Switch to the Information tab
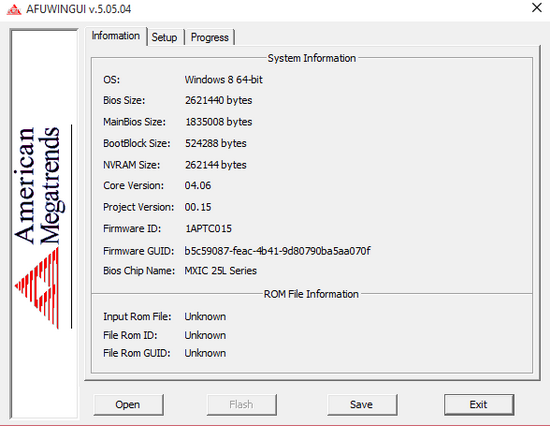This screenshot has width=550, height=426. pos(115,36)
